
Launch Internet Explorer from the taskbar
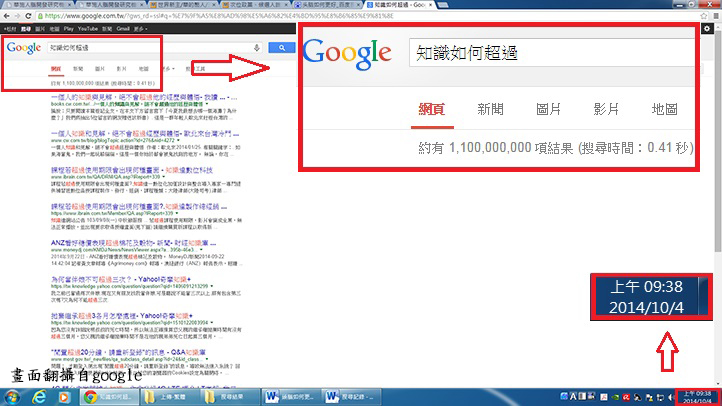(39, 396)
